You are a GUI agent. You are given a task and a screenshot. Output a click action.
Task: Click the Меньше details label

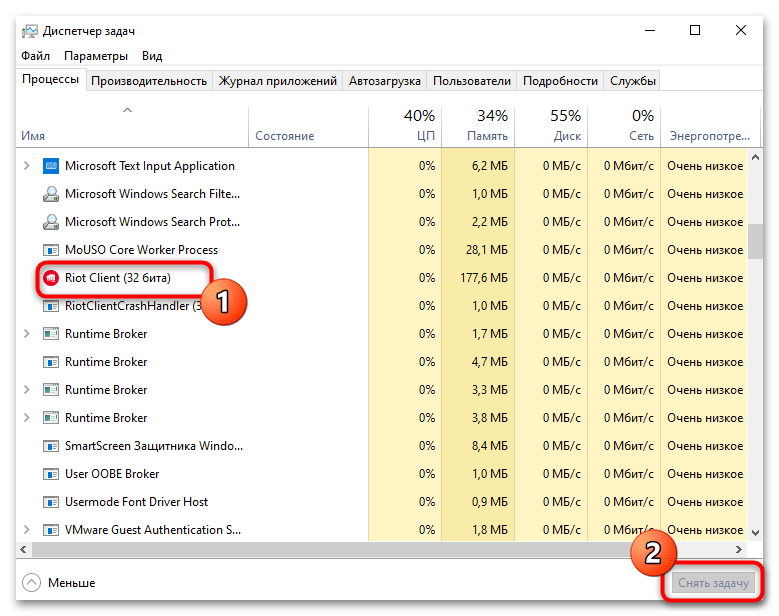coord(72,583)
